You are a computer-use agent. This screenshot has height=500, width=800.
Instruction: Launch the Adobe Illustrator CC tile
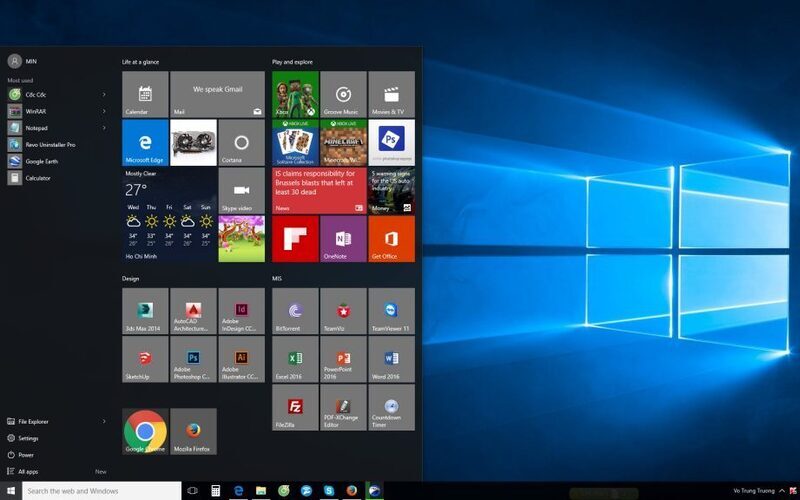point(241,359)
